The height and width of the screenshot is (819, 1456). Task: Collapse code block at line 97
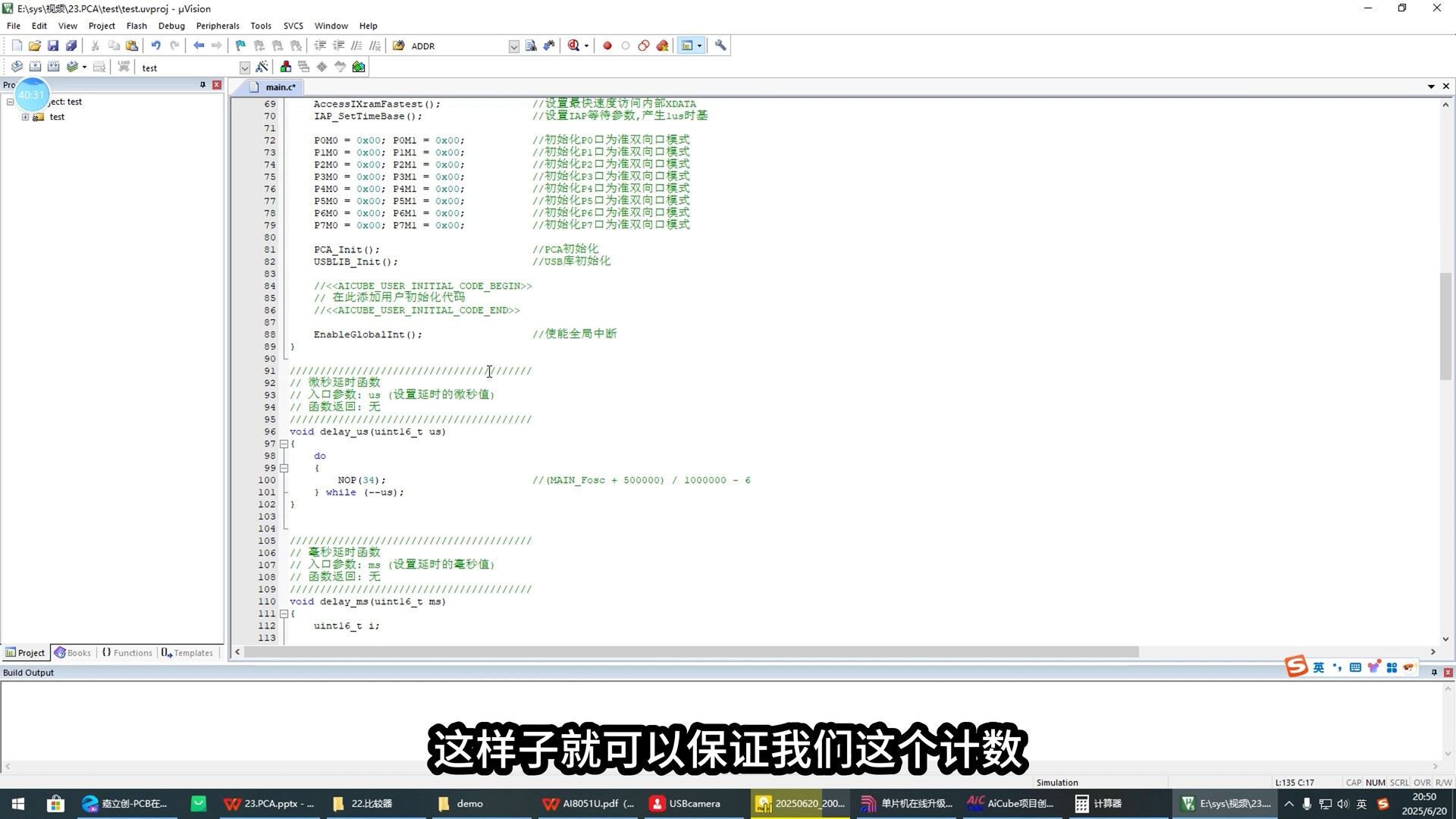[284, 444]
